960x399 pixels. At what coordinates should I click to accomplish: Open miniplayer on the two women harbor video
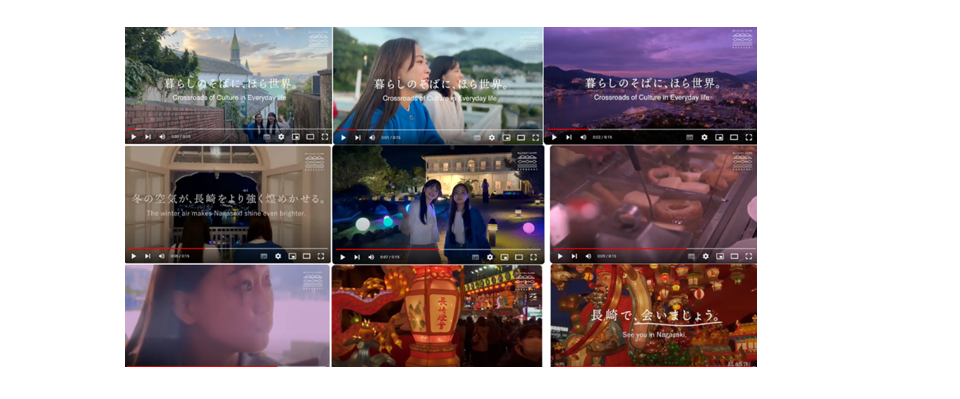tap(505, 138)
